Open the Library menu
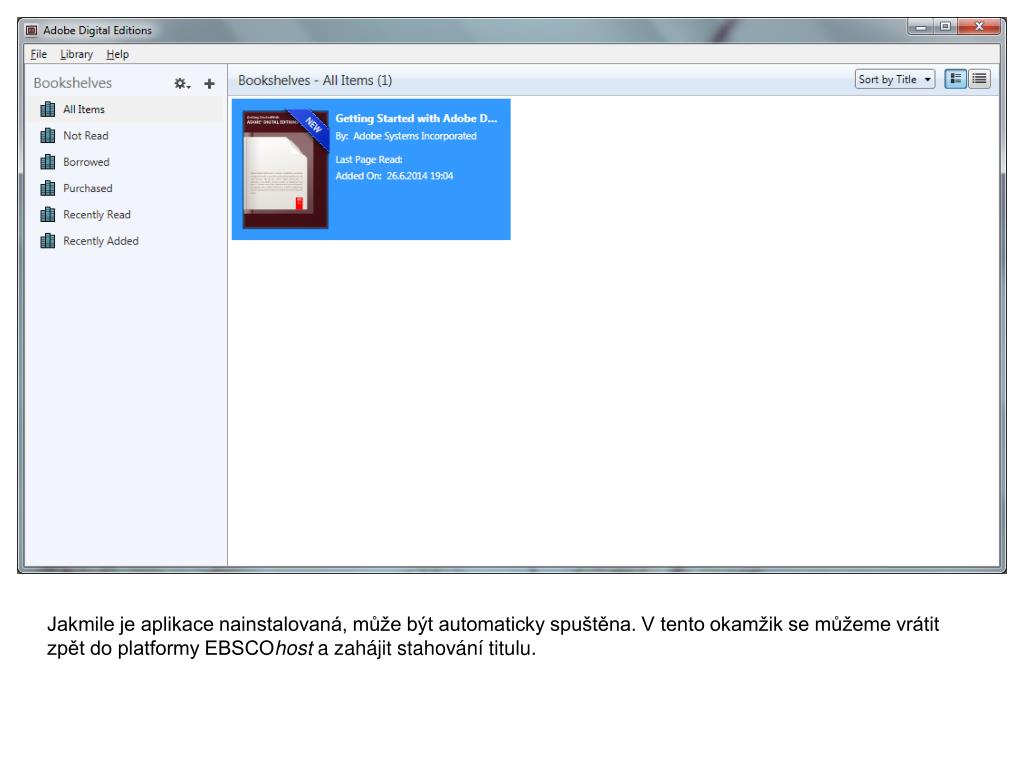Screen dimensions: 1024x768 click(76, 54)
